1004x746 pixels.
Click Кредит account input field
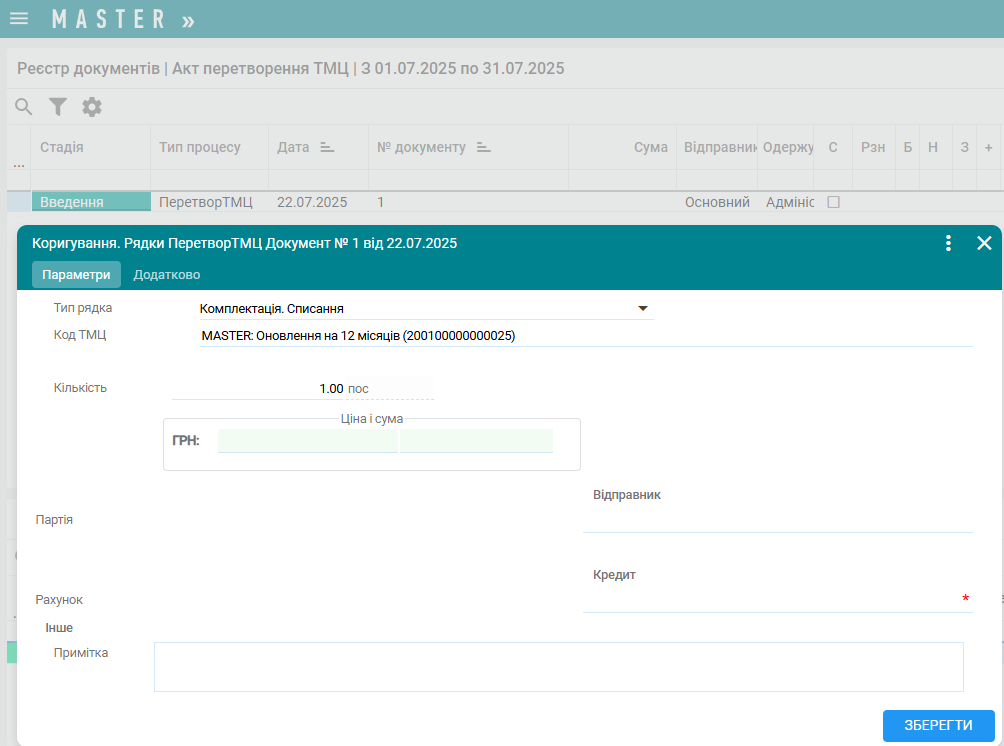(777, 601)
